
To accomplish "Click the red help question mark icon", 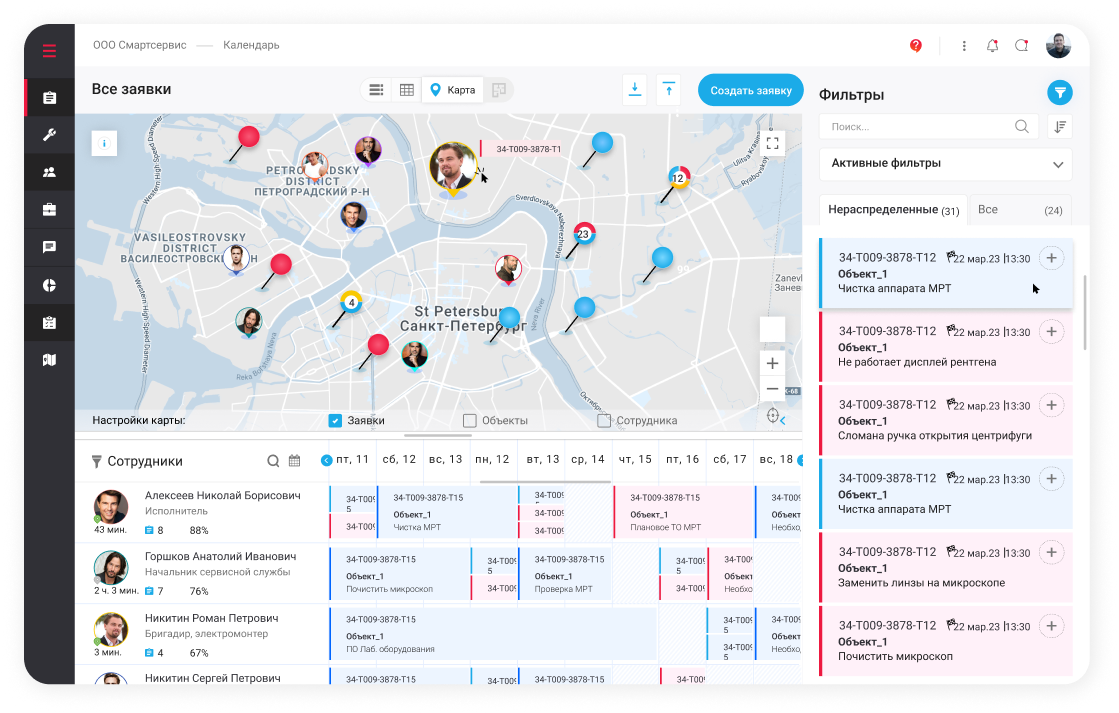I will 916,46.
